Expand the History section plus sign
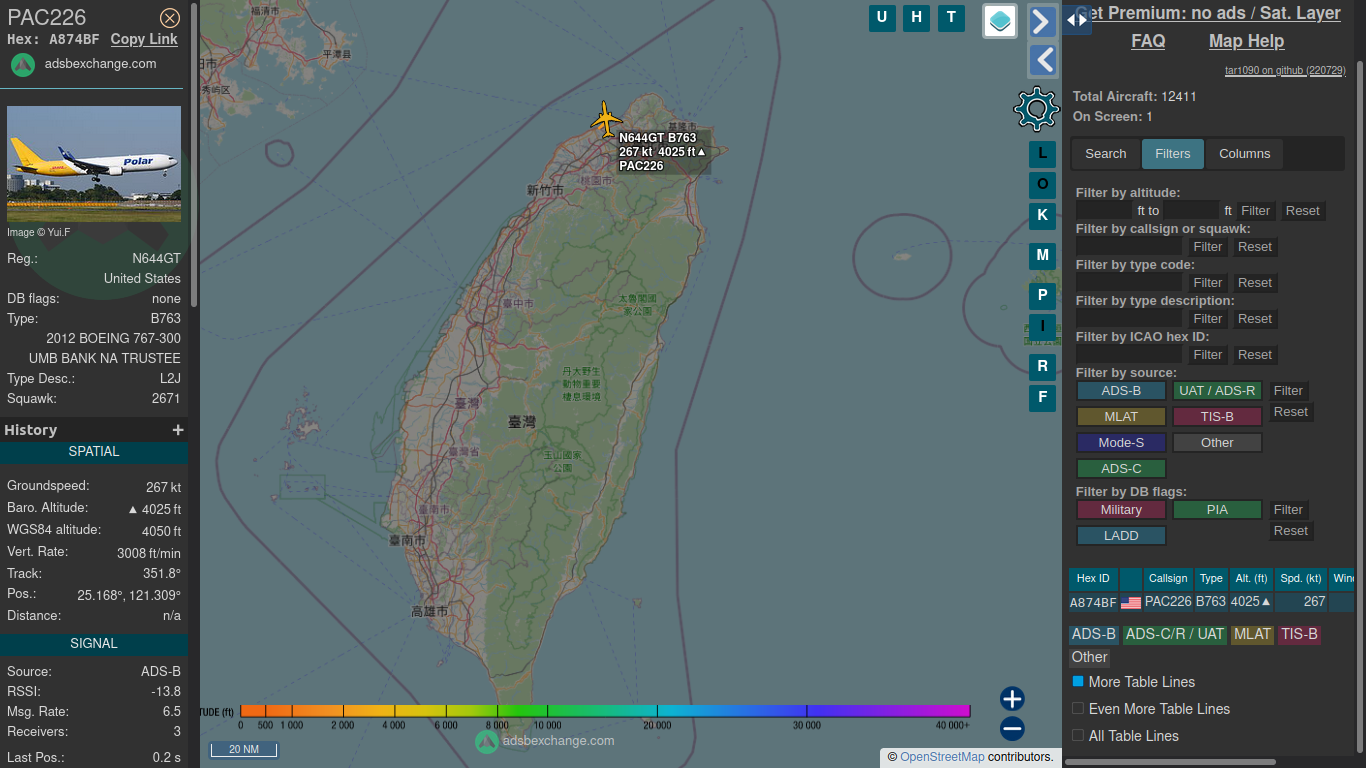1366x768 pixels. (178, 430)
